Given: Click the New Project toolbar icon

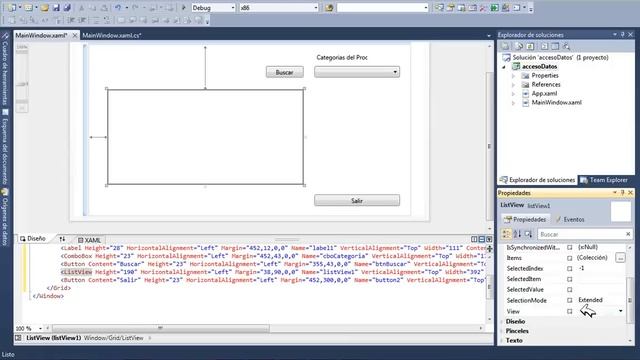Looking at the screenshot, I should [12, 7].
